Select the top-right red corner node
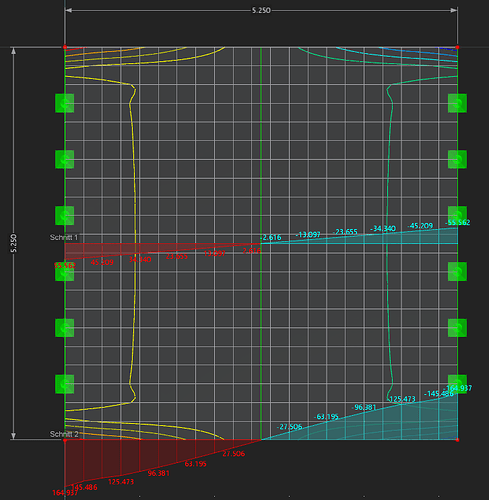489x500 pixels. [457, 47]
